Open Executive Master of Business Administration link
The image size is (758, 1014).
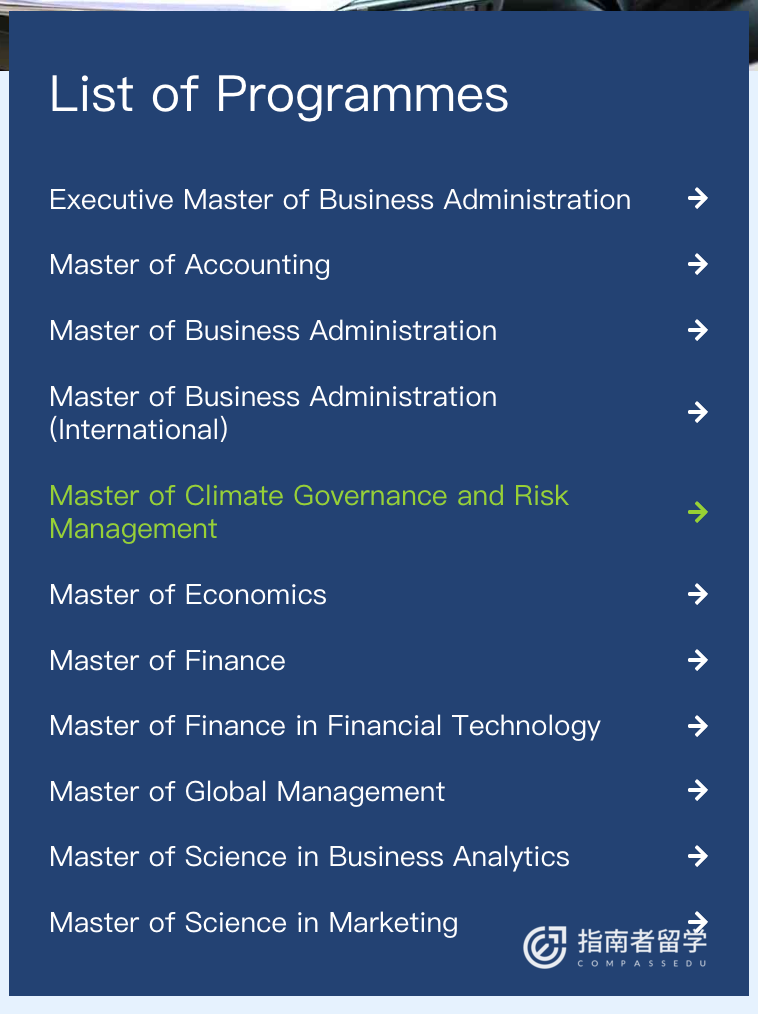pyautogui.click(x=340, y=199)
